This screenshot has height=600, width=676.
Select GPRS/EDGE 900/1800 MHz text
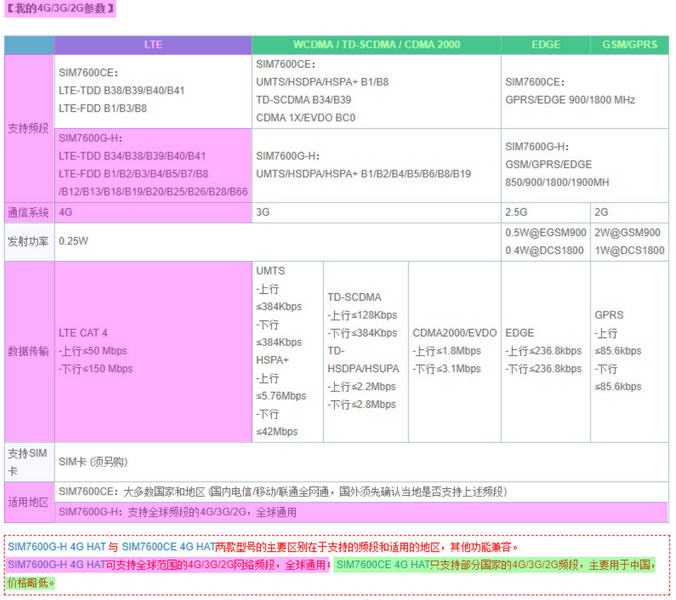(570, 100)
